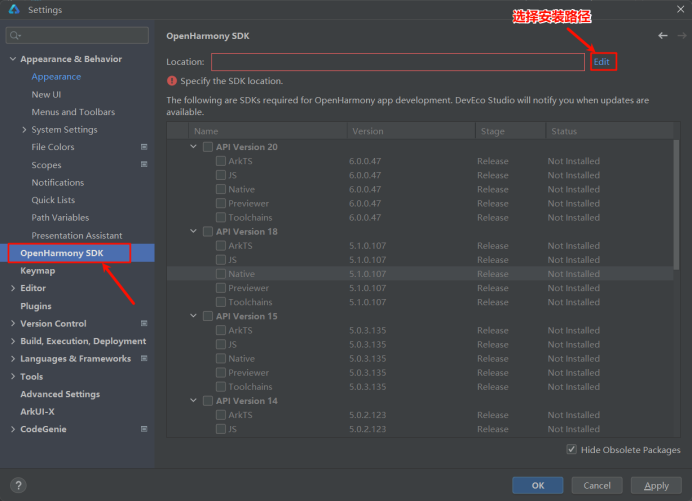
Task: Open Notifications settings
Action: coord(58,182)
